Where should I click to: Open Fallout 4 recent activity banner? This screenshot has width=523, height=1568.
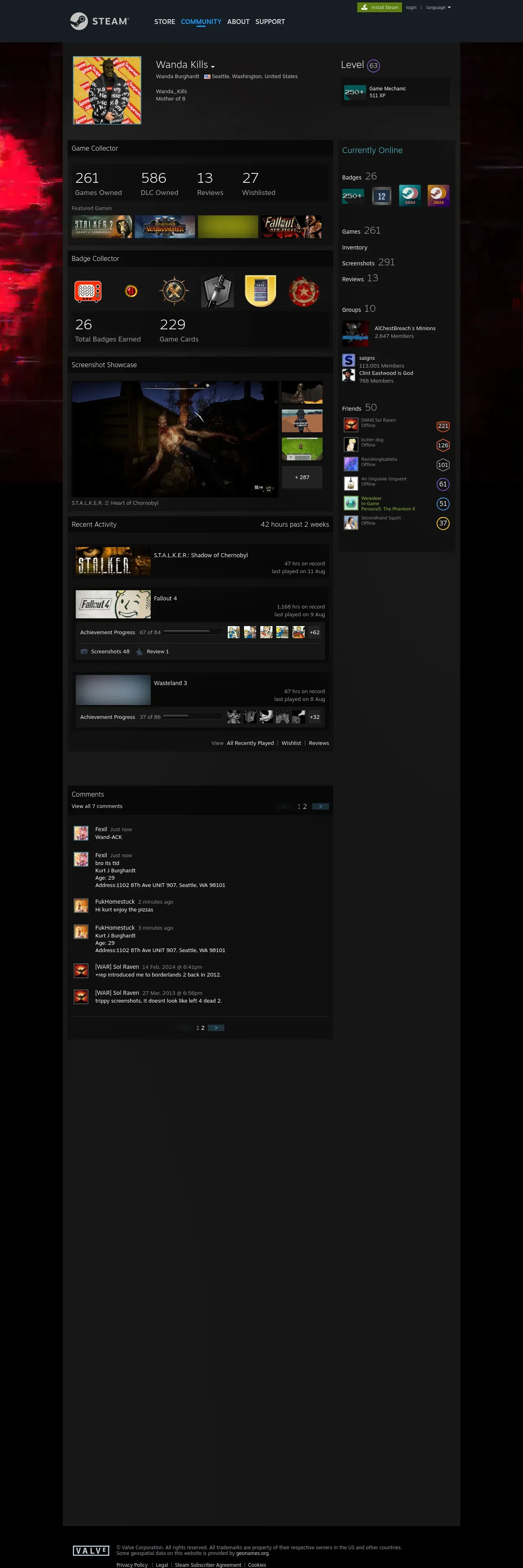tap(113, 604)
